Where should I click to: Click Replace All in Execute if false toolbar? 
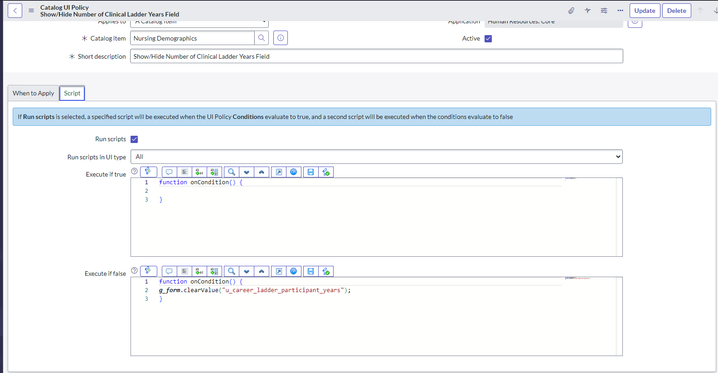pos(214,271)
